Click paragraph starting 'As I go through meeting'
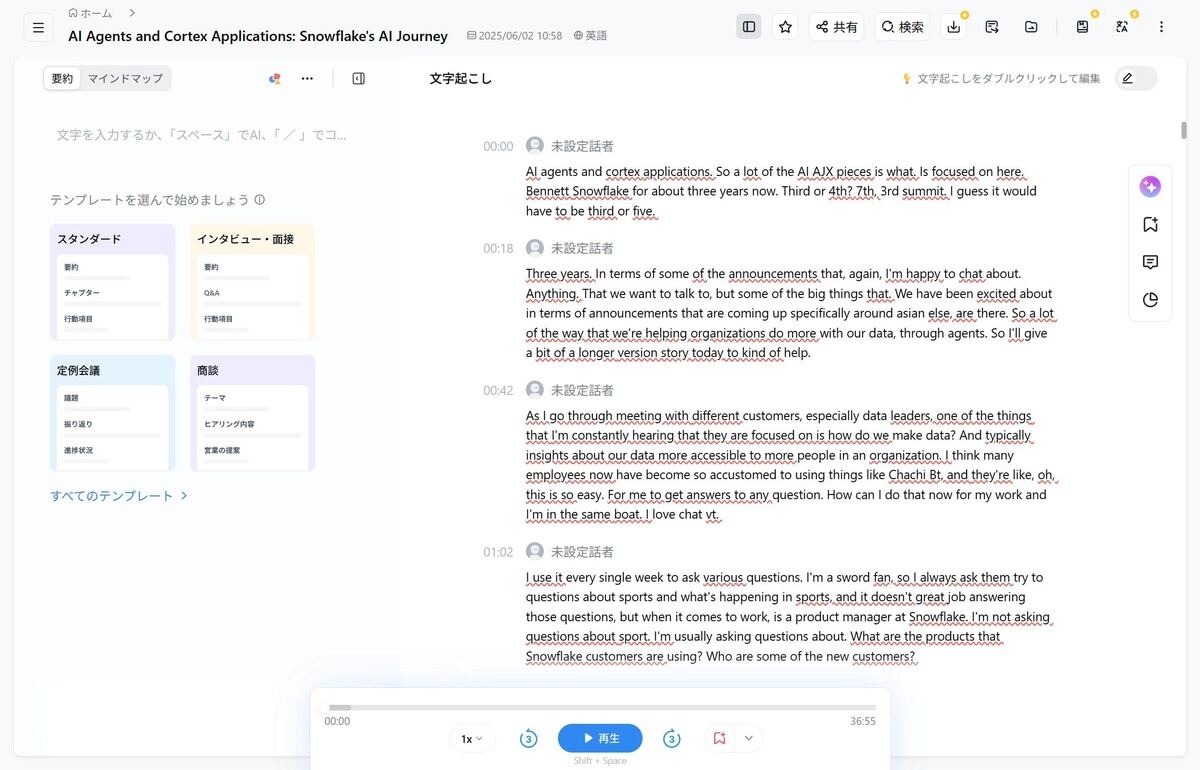Screen dimensions: 1200x770 click(790, 465)
